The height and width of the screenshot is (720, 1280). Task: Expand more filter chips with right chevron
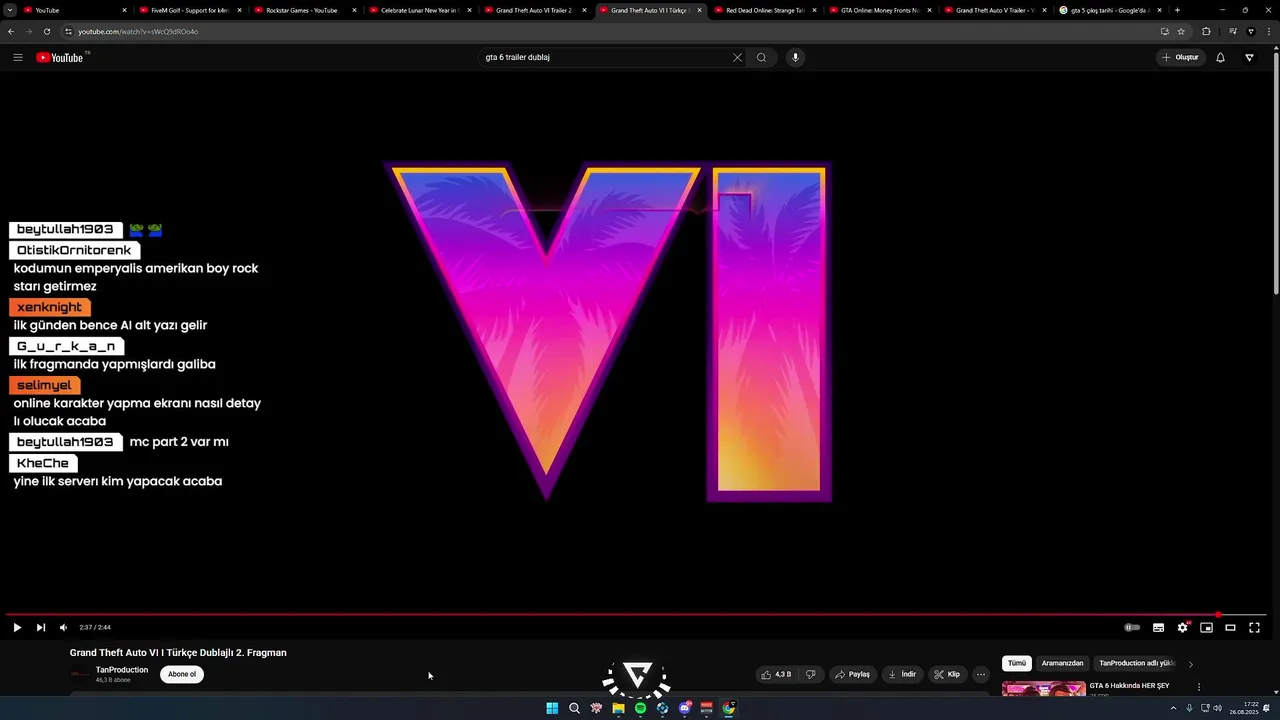pos(1190,664)
